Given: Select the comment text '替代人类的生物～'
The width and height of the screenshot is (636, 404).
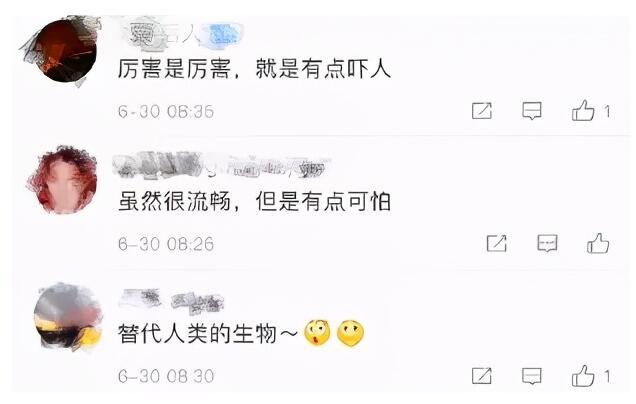Looking at the screenshot, I should pyautogui.click(x=208, y=334).
